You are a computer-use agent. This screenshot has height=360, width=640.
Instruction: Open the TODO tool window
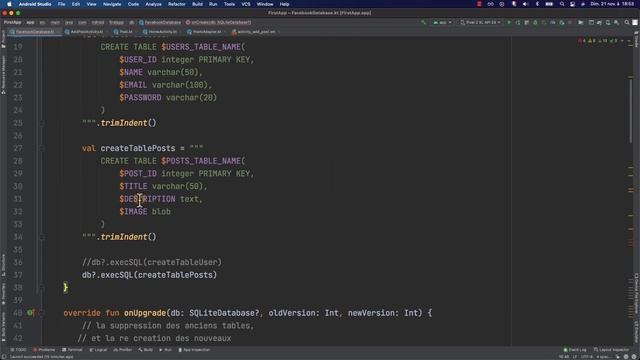point(18,350)
